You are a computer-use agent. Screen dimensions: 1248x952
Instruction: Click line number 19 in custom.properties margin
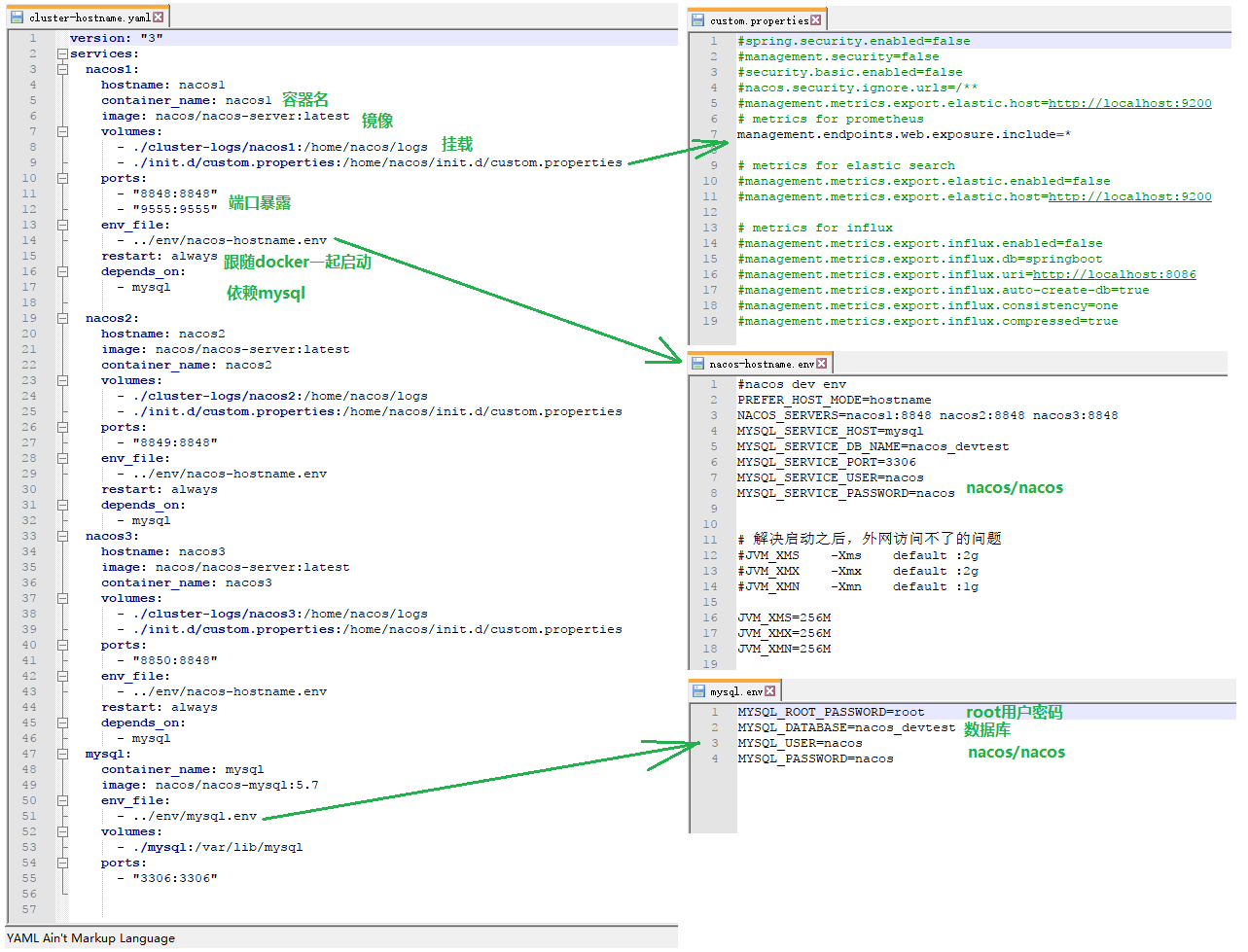tap(710, 321)
